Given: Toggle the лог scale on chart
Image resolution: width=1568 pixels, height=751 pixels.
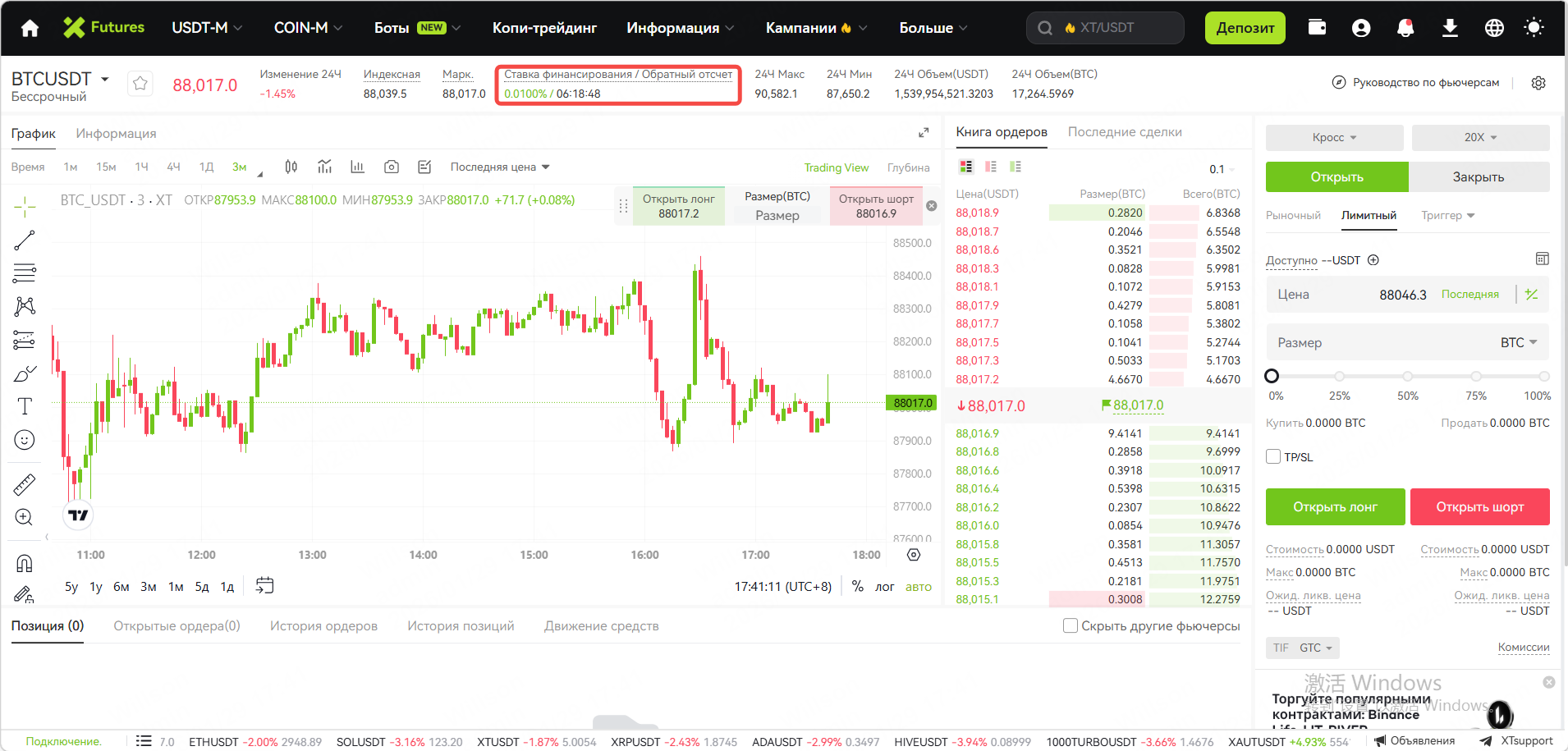Looking at the screenshot, I should (884, 587).
